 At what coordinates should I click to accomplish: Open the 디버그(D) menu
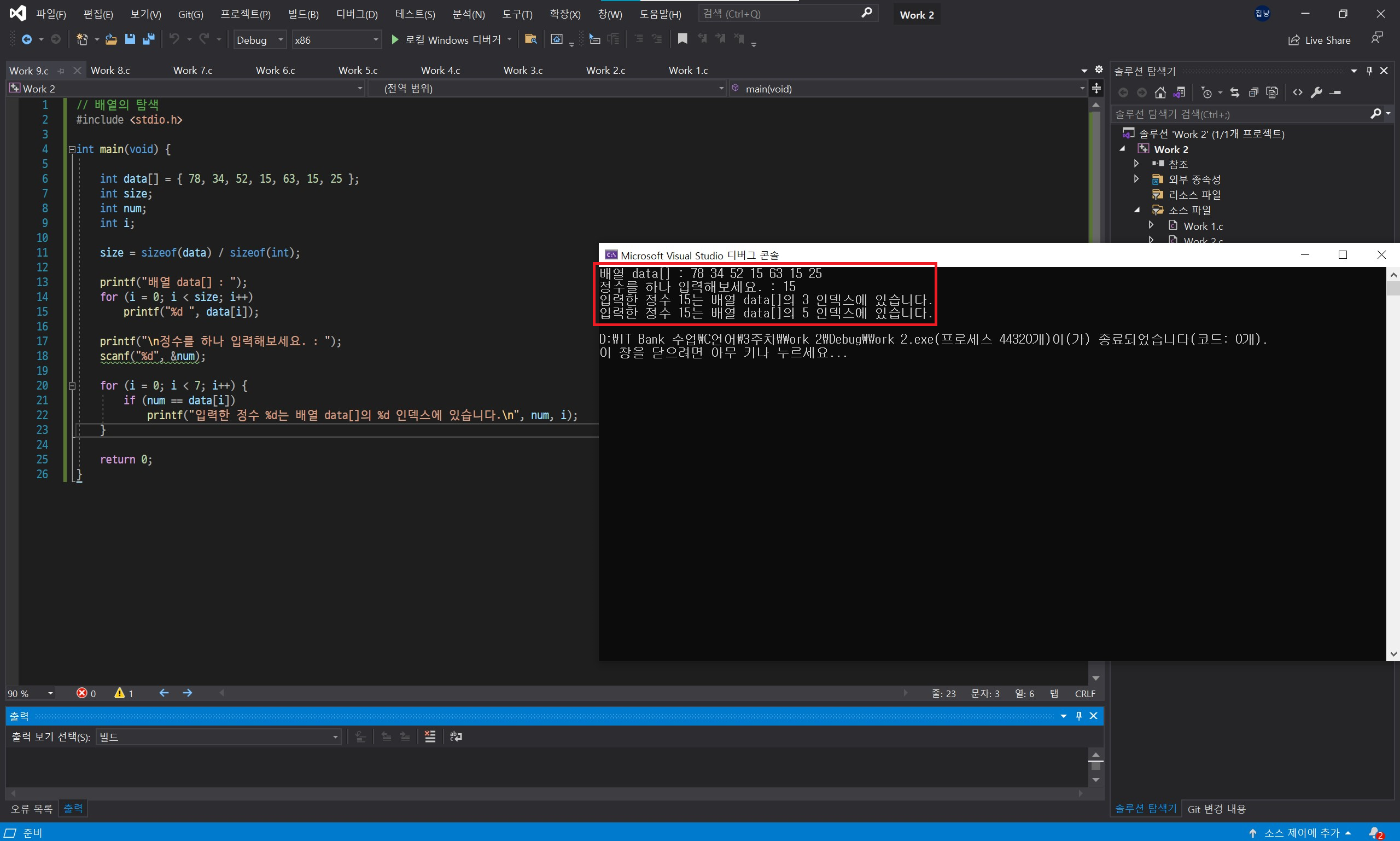click(357, 14)
